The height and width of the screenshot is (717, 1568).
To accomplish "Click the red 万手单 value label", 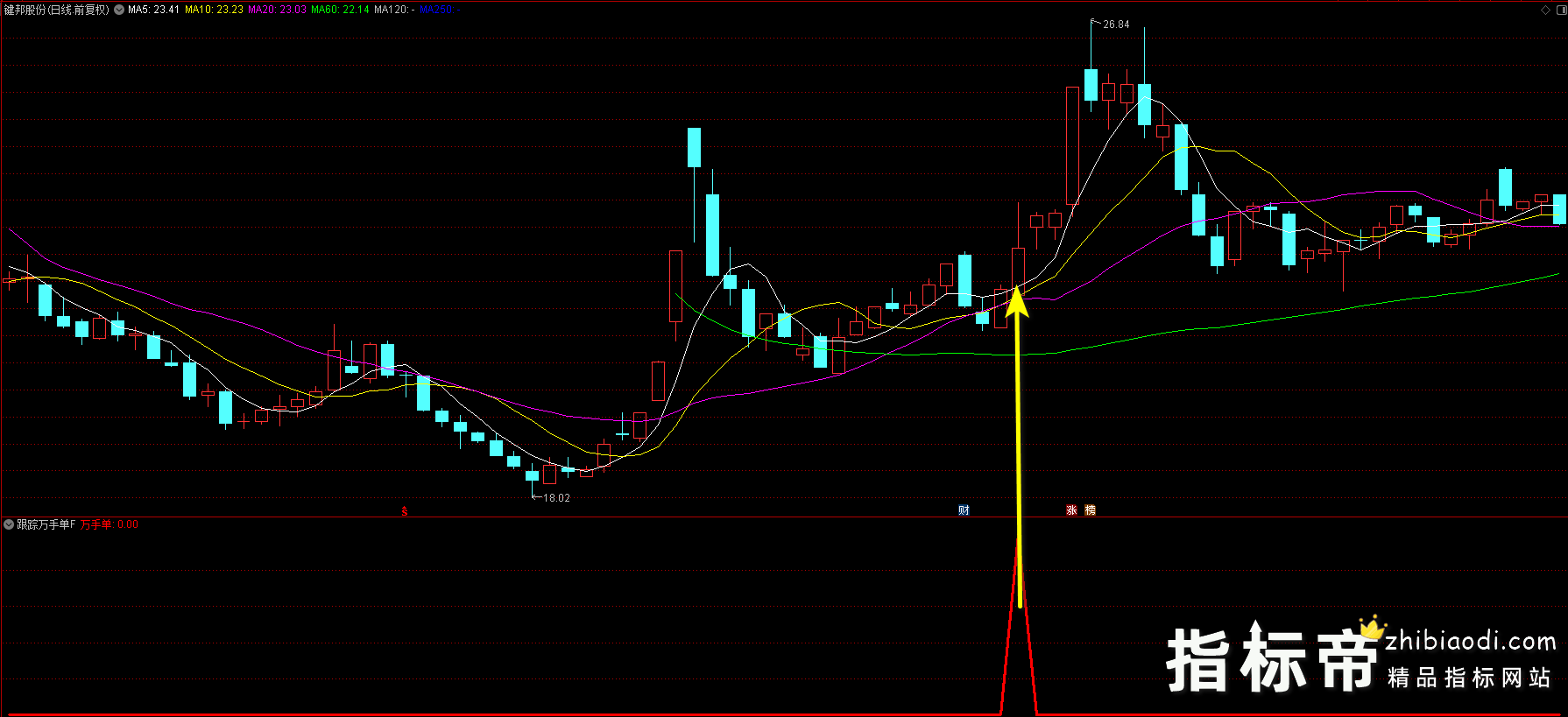I will [109, 524].
